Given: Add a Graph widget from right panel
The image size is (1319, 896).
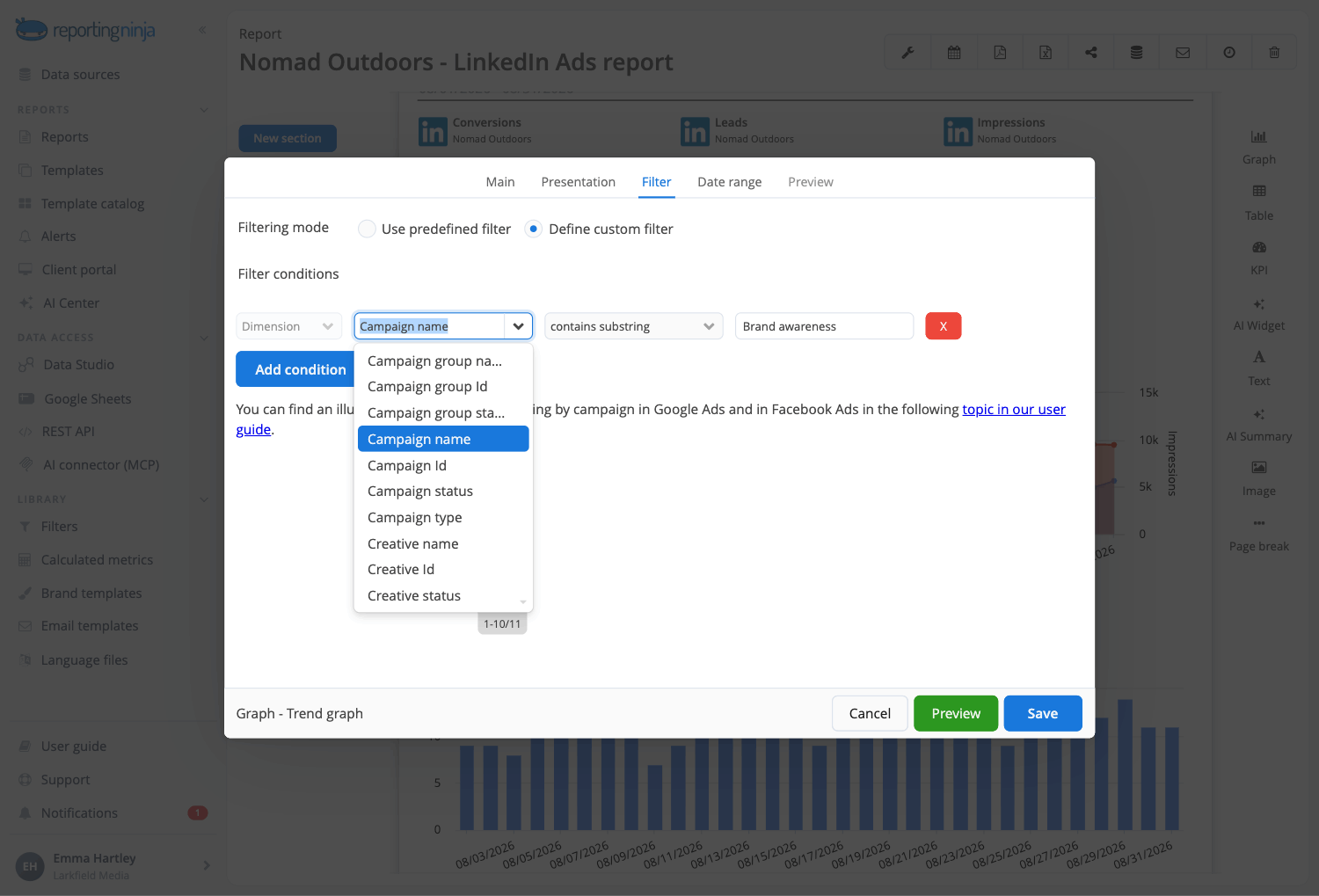Looking at the screenshot, I should (1259, 147).
